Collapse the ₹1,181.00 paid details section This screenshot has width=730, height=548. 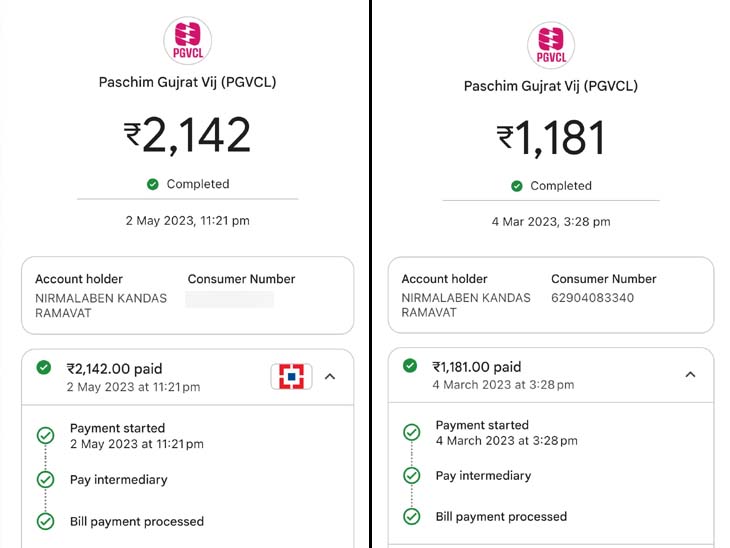tap(690, 374)
